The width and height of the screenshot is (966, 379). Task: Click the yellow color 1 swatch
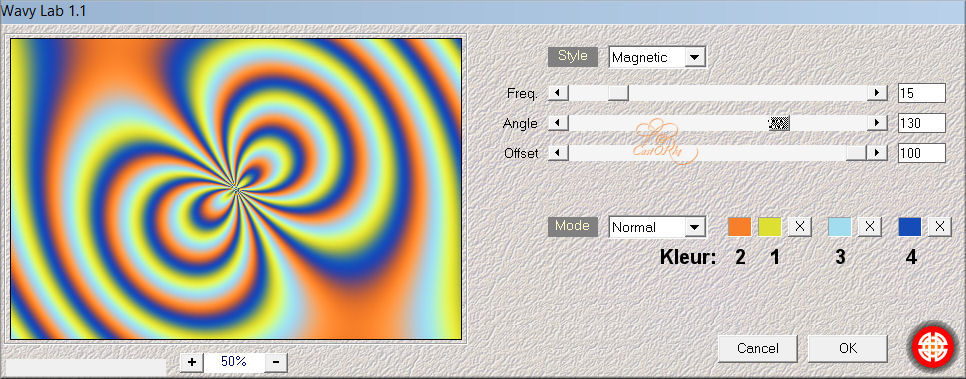click(769, 227)
